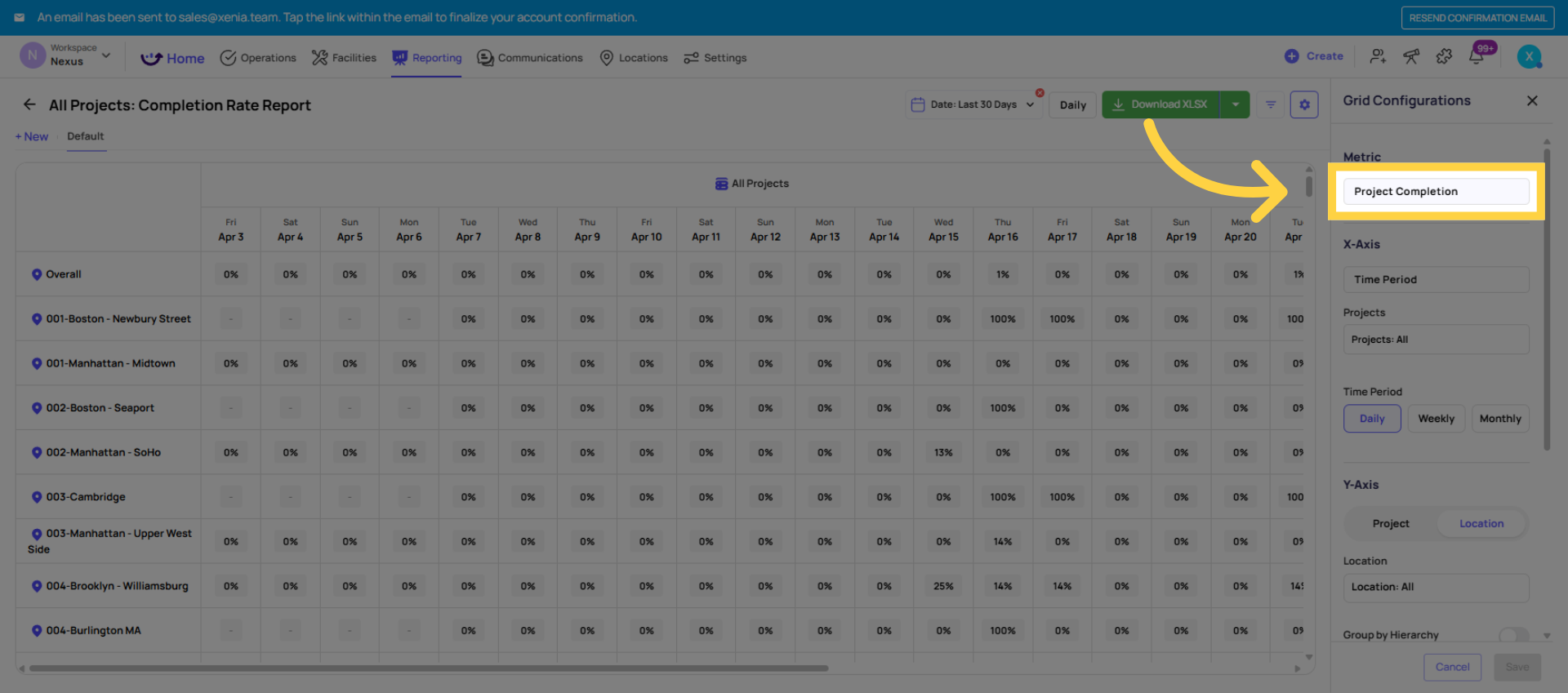
Task: Click the Fri Apr 3 column header
Action: (231, 230)
